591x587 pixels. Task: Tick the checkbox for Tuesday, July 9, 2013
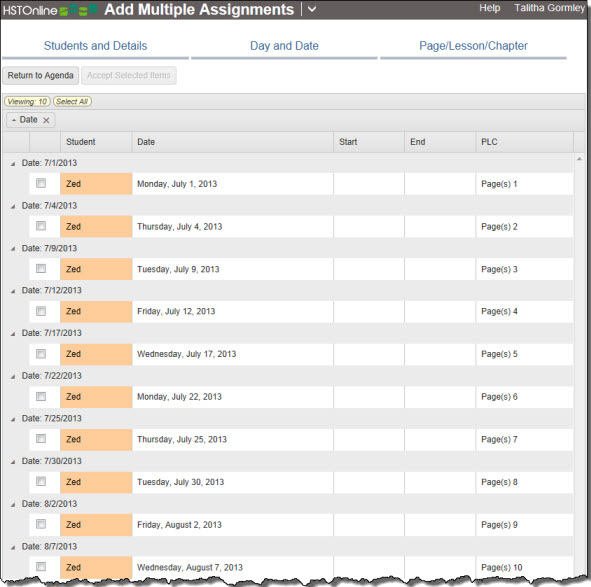[x=41, y=268]
